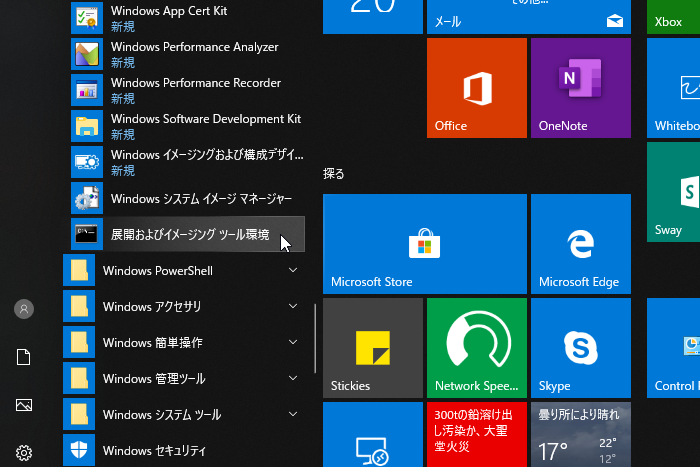The width and height of the screenshot is (700, 467).
Task: Open the Microsoft Store tile
Action: [x=424, y=244]
